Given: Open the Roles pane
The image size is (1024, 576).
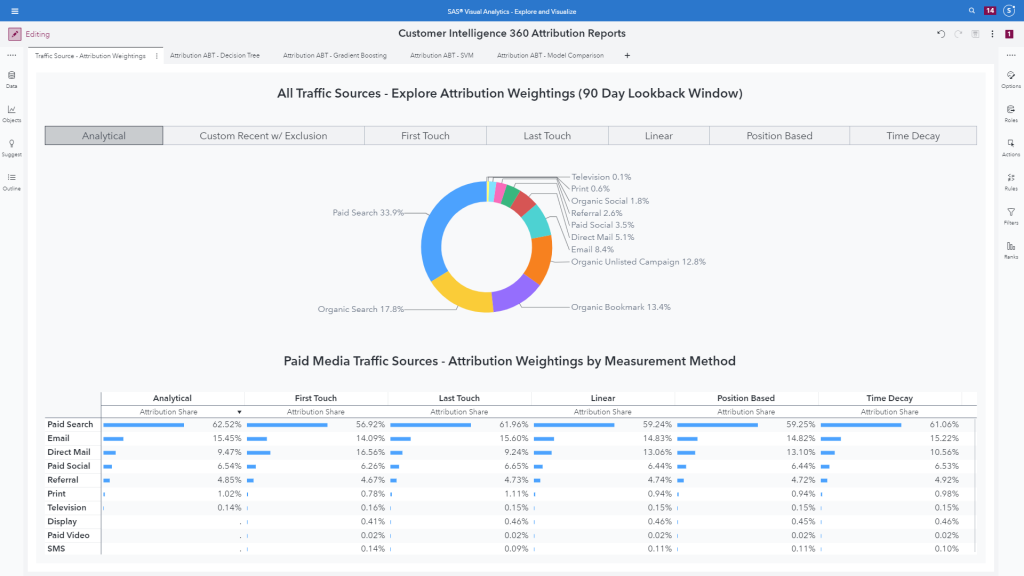Looking at the screenshot, I should click(1011, 112).
